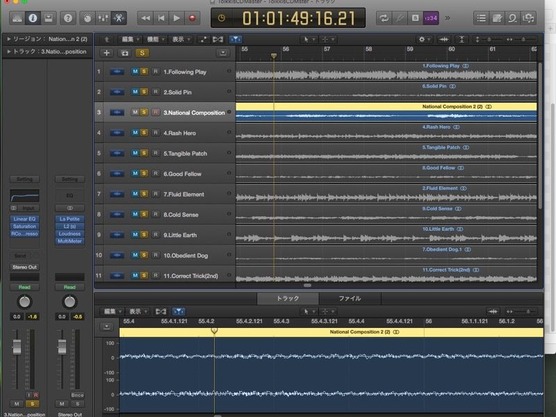This screenshot has width=556, height=417.
Task: Open the editor's 表示 menu
Action: pos(138,311)
